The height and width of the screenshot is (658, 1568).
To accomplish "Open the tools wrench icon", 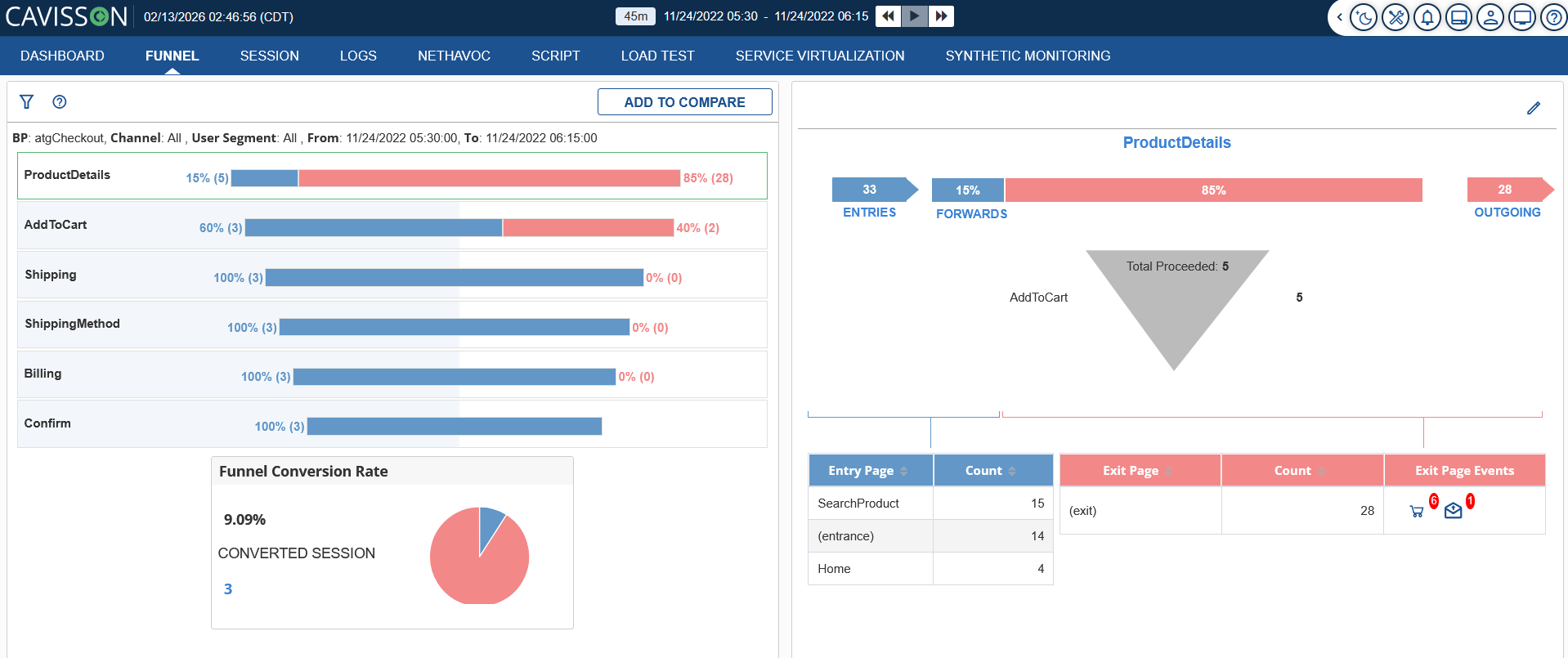I will 1396,17.
